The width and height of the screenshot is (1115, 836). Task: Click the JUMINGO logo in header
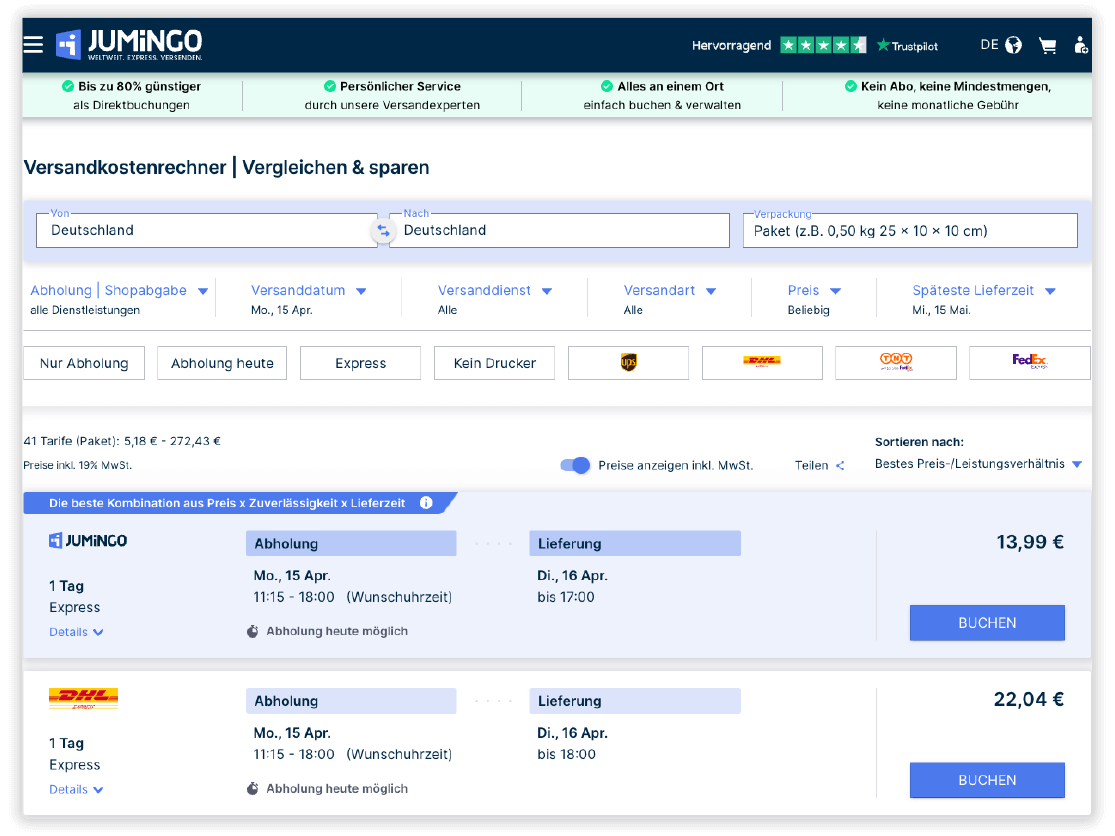tap(130, 44)
